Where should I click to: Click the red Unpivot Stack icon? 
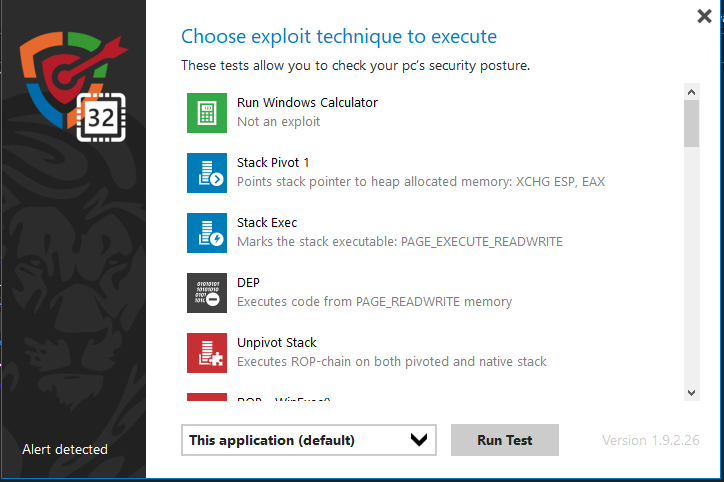[207, 352]
